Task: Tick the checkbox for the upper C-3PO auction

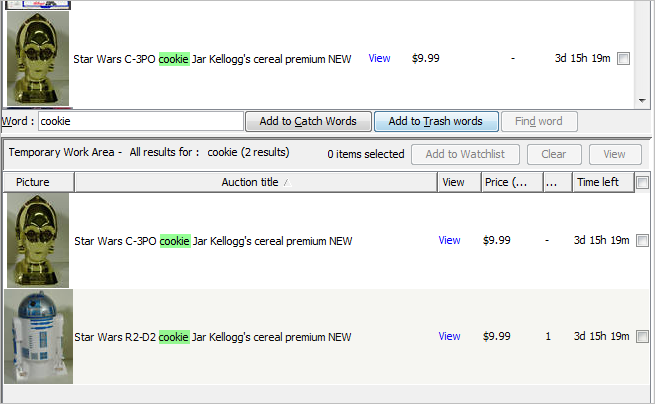Action: pos(623,58)
